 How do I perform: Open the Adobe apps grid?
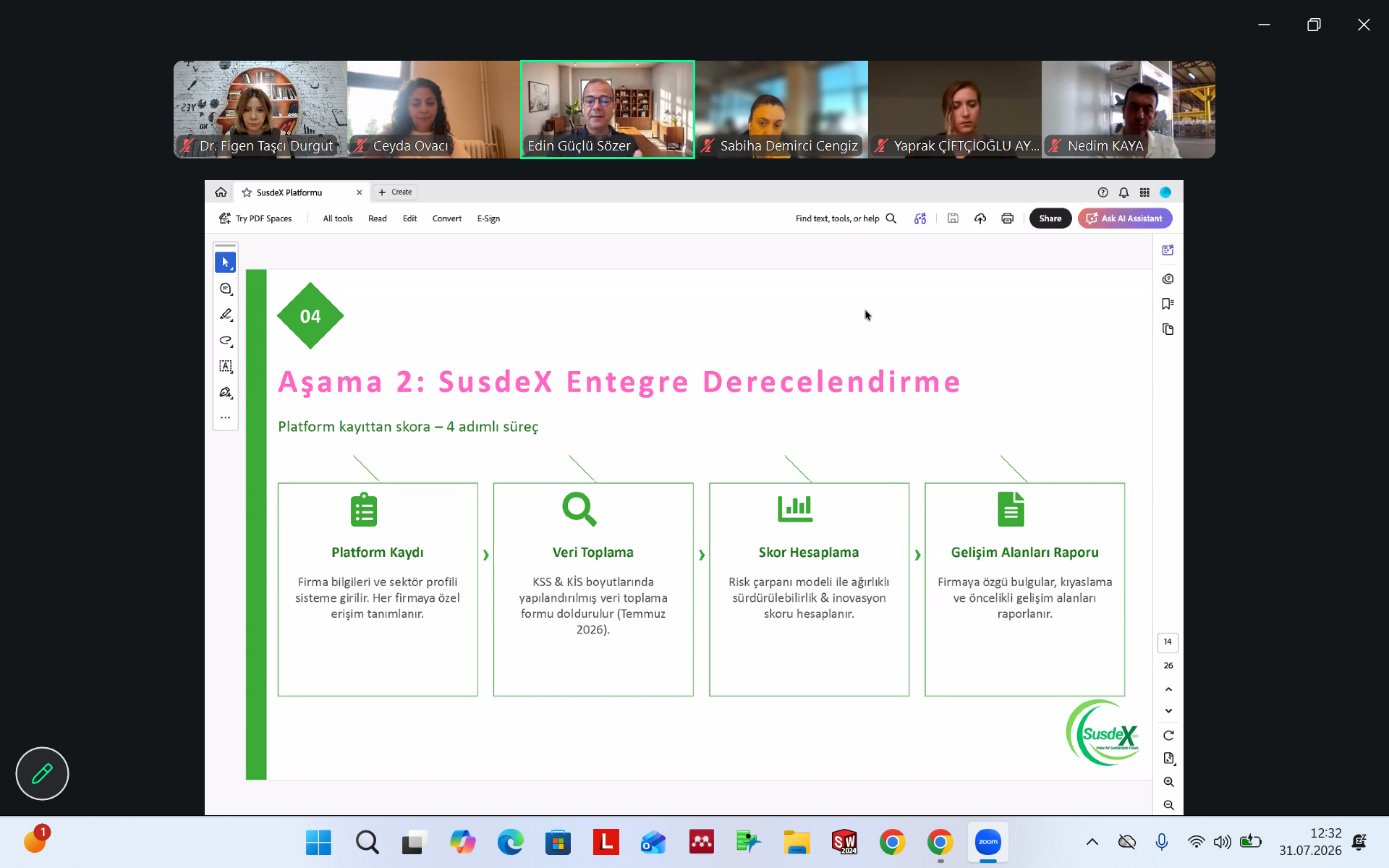click(x=1144, y=192)
